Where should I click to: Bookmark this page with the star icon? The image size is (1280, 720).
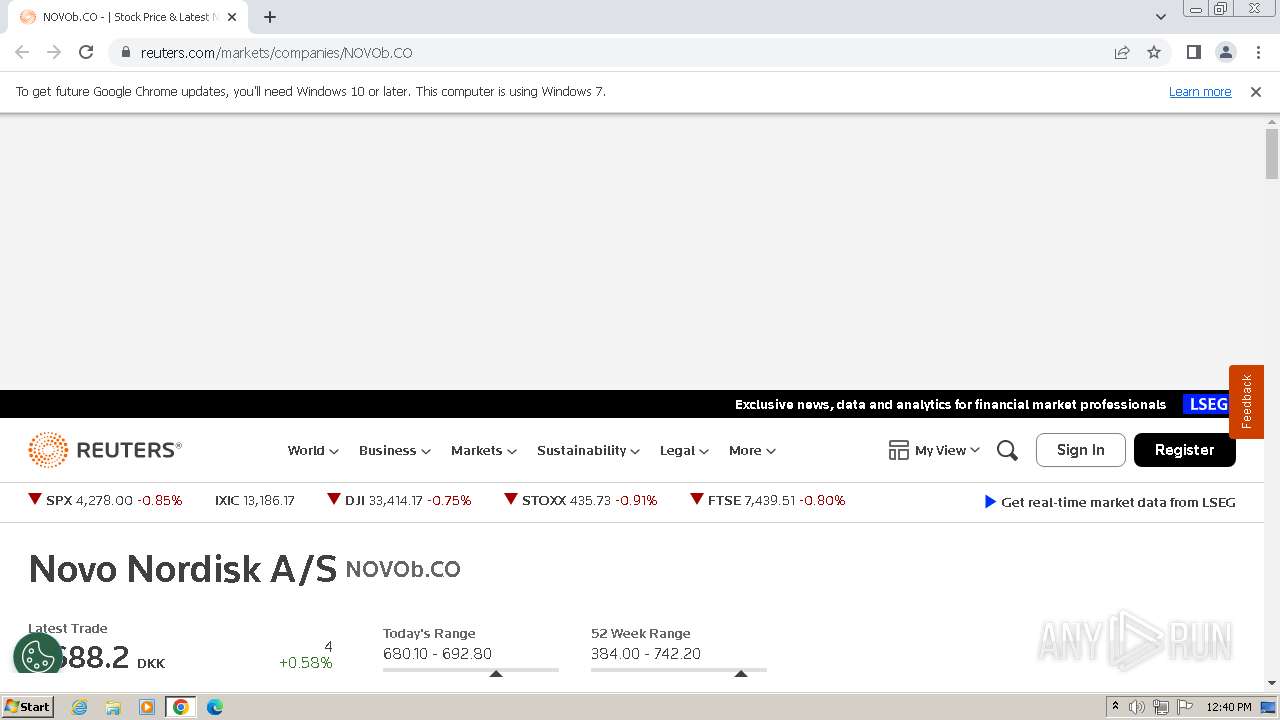pyautogui.click(x=1154, y=52)
